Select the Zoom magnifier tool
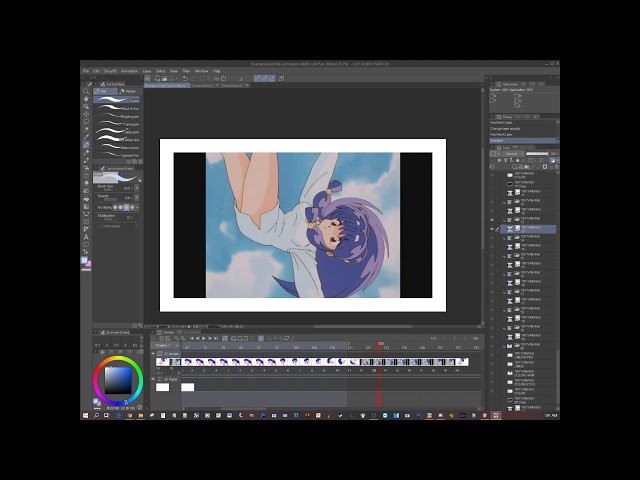This screenshot has width=640, height=480. tap(86, 91)
